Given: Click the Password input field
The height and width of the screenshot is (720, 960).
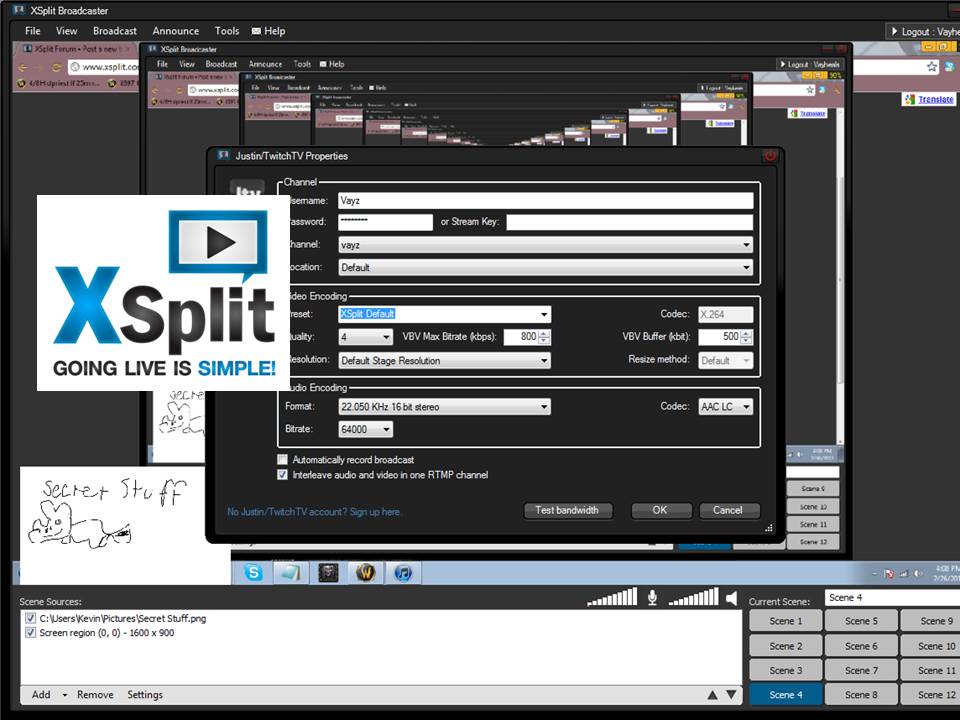Looking at the screenshot, I should (x=385, y=222).
